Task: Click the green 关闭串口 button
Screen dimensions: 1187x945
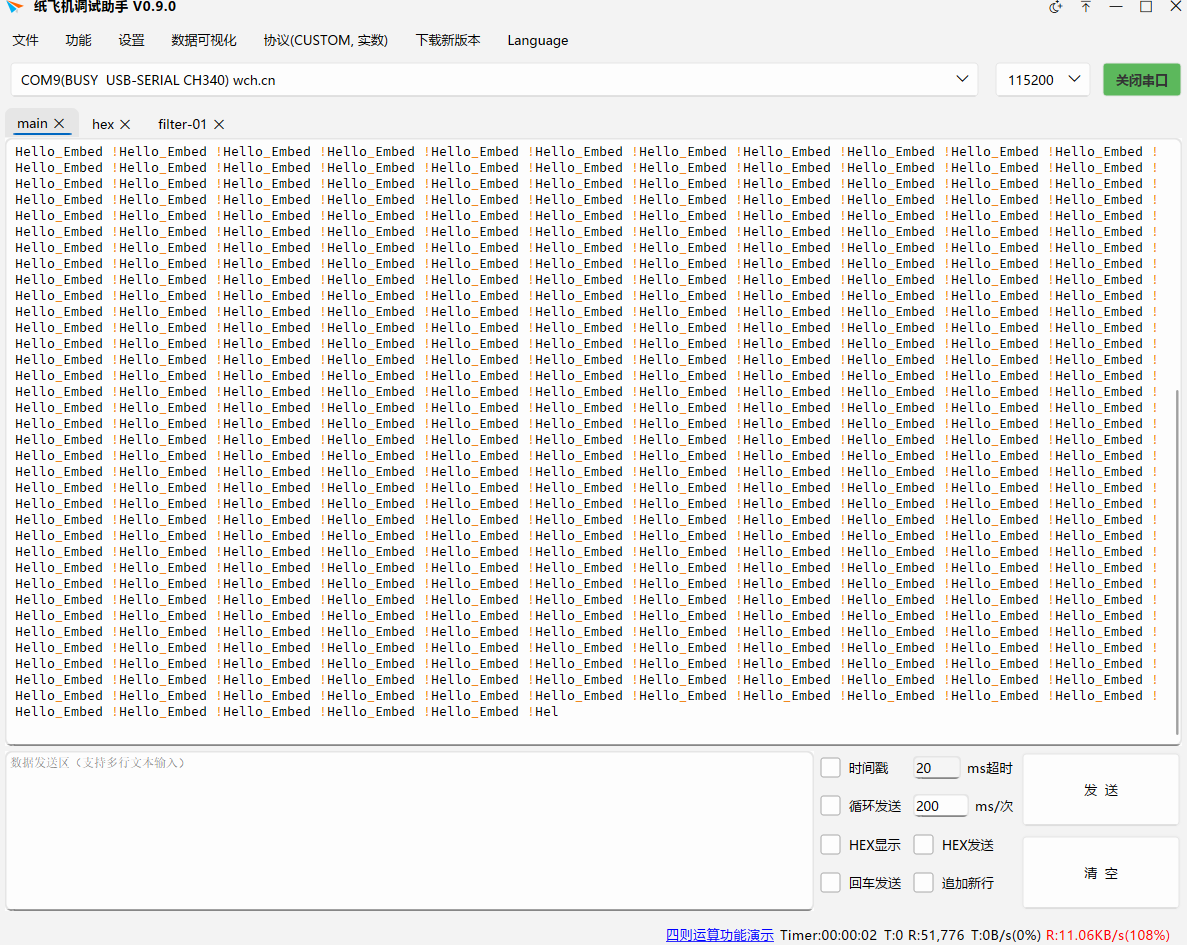Action: tap(1142, 80)
